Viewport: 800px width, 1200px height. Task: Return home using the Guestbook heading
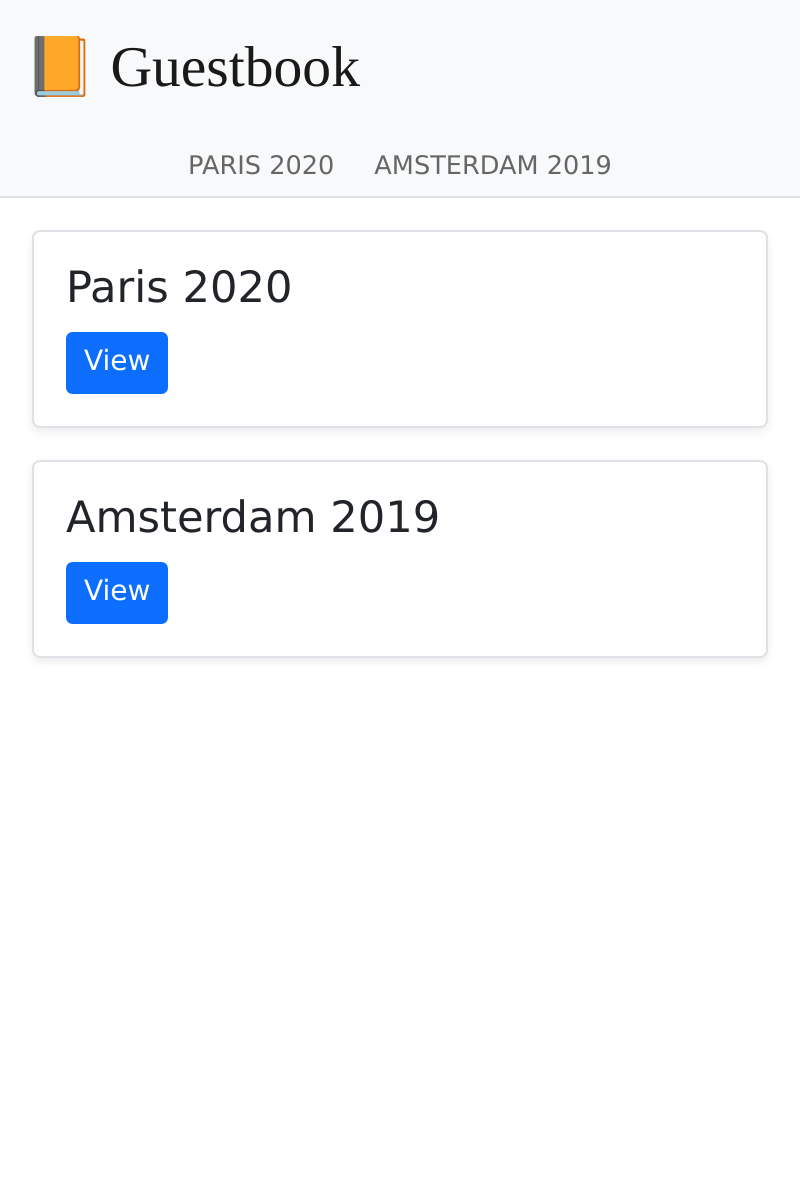(x=235, y=67)
